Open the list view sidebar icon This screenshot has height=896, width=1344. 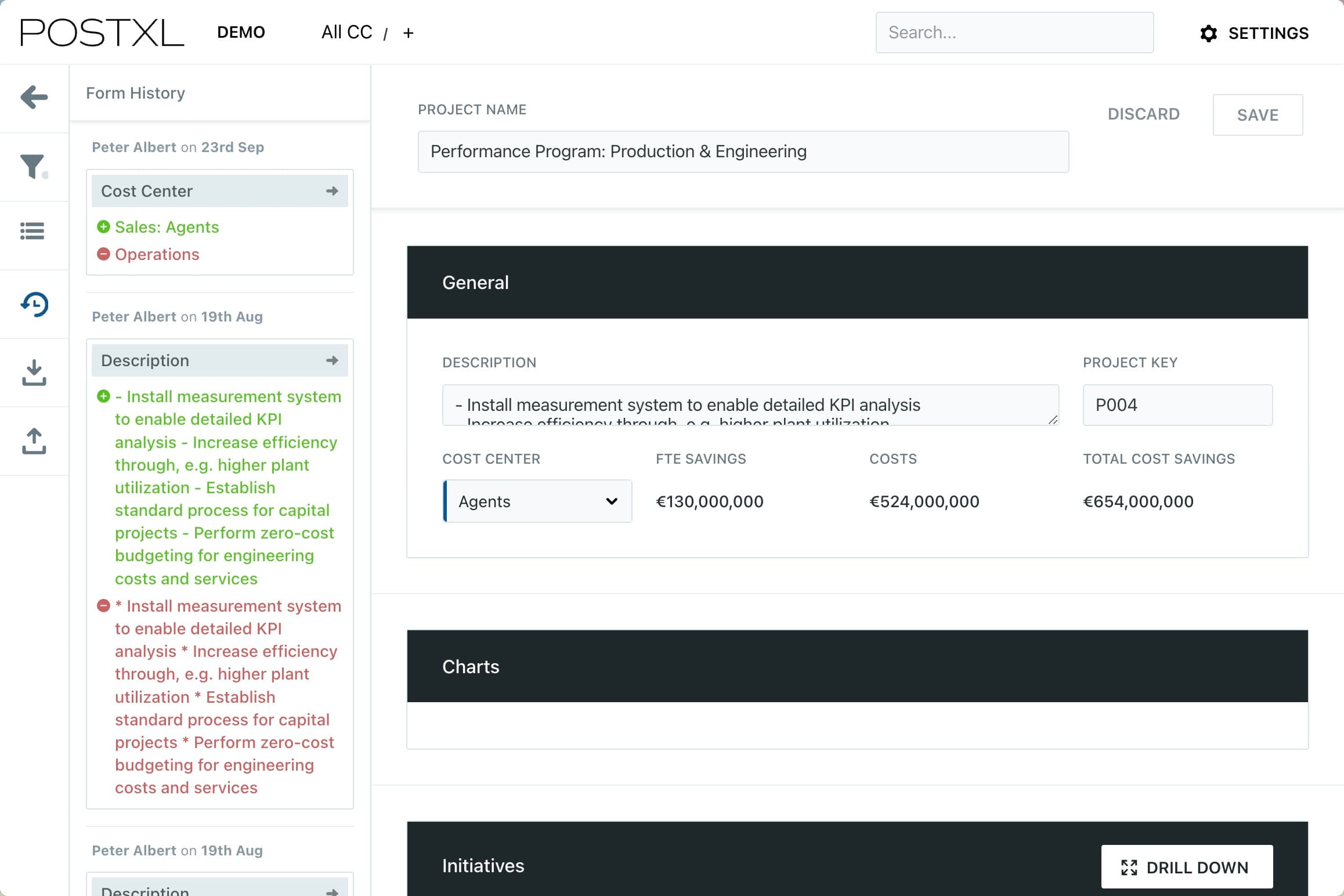point(32,231)
